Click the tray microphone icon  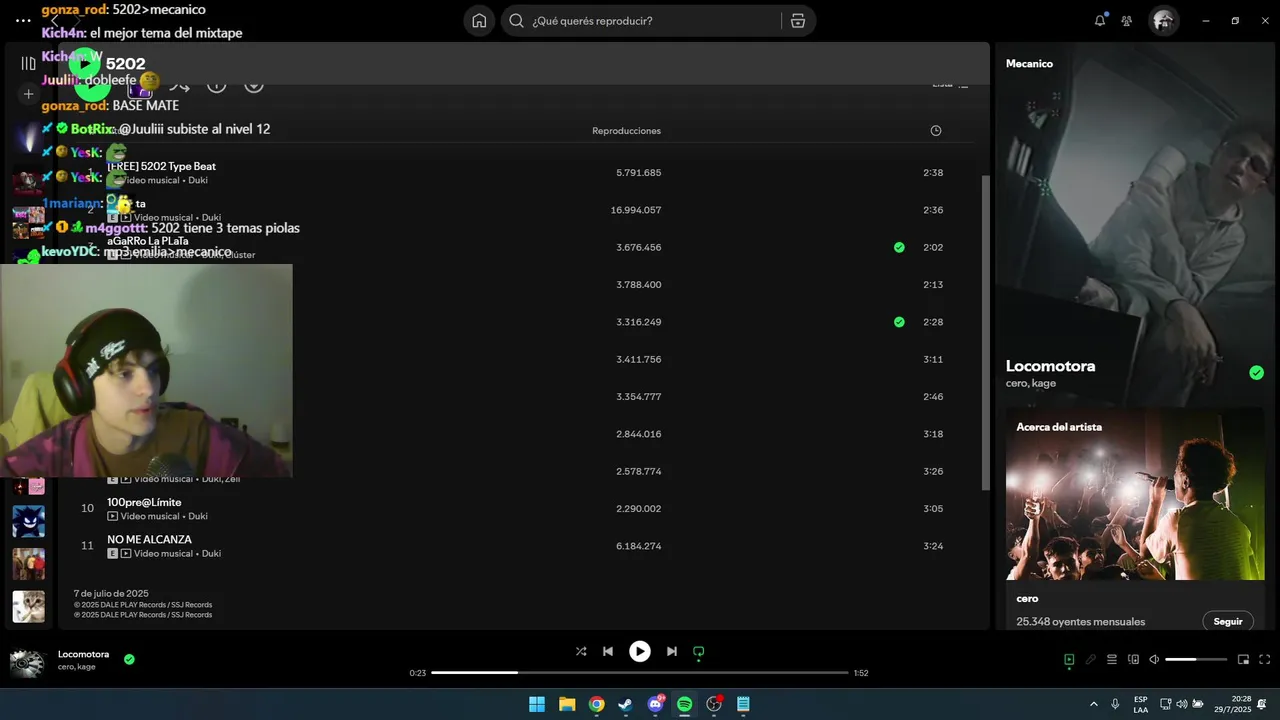(x=1115, y=704)
